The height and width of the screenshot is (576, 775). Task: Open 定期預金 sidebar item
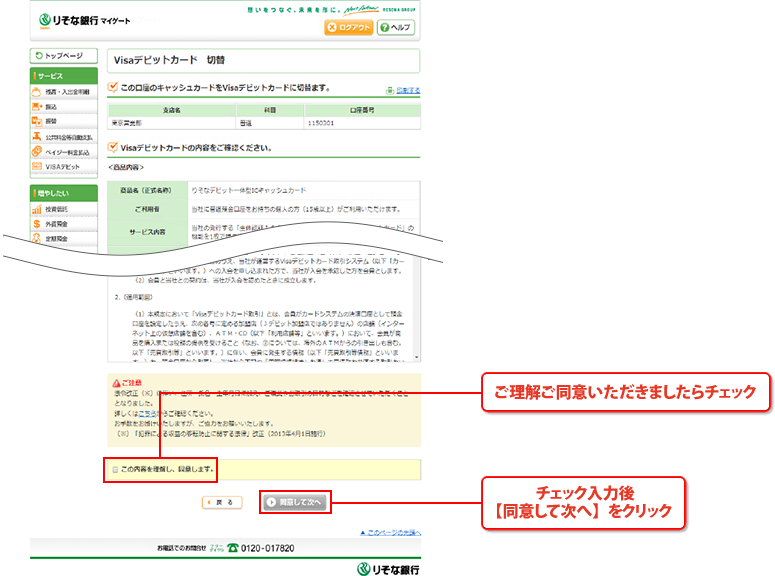point(64,239)
